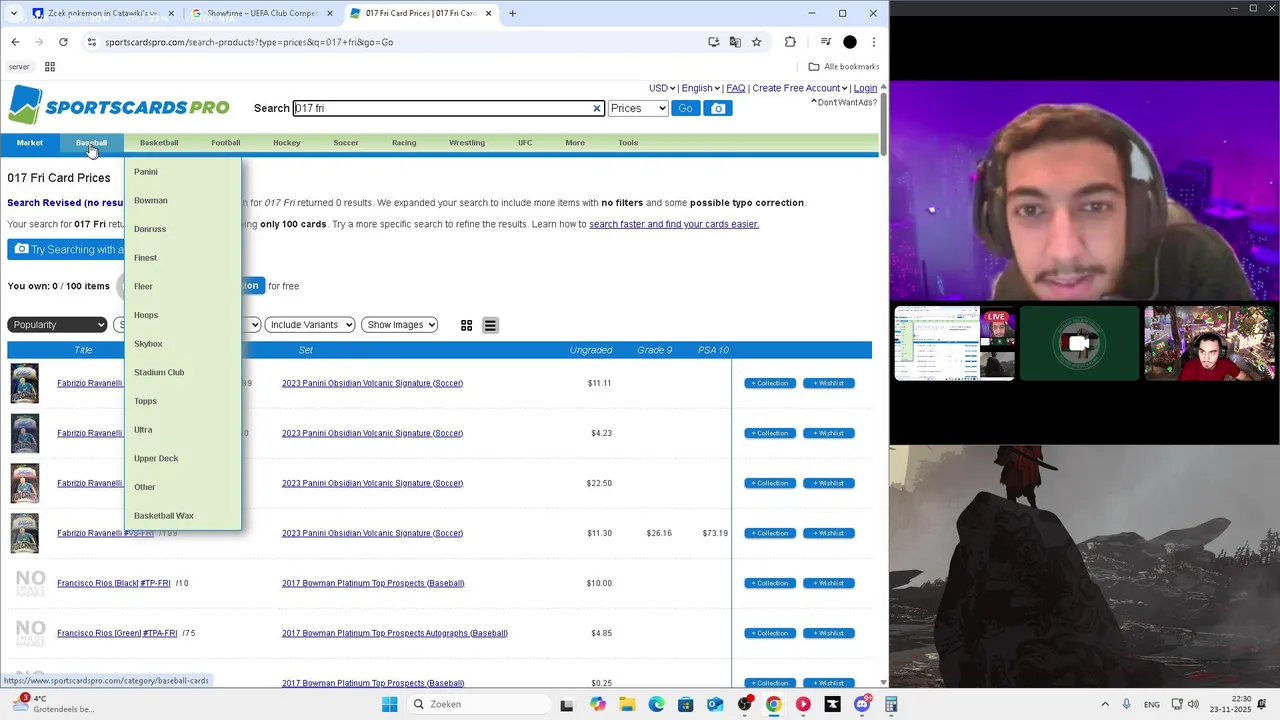Open the apps grid icon in bookmarks bar
1280x720 pixels.
[x=50, y=67]
